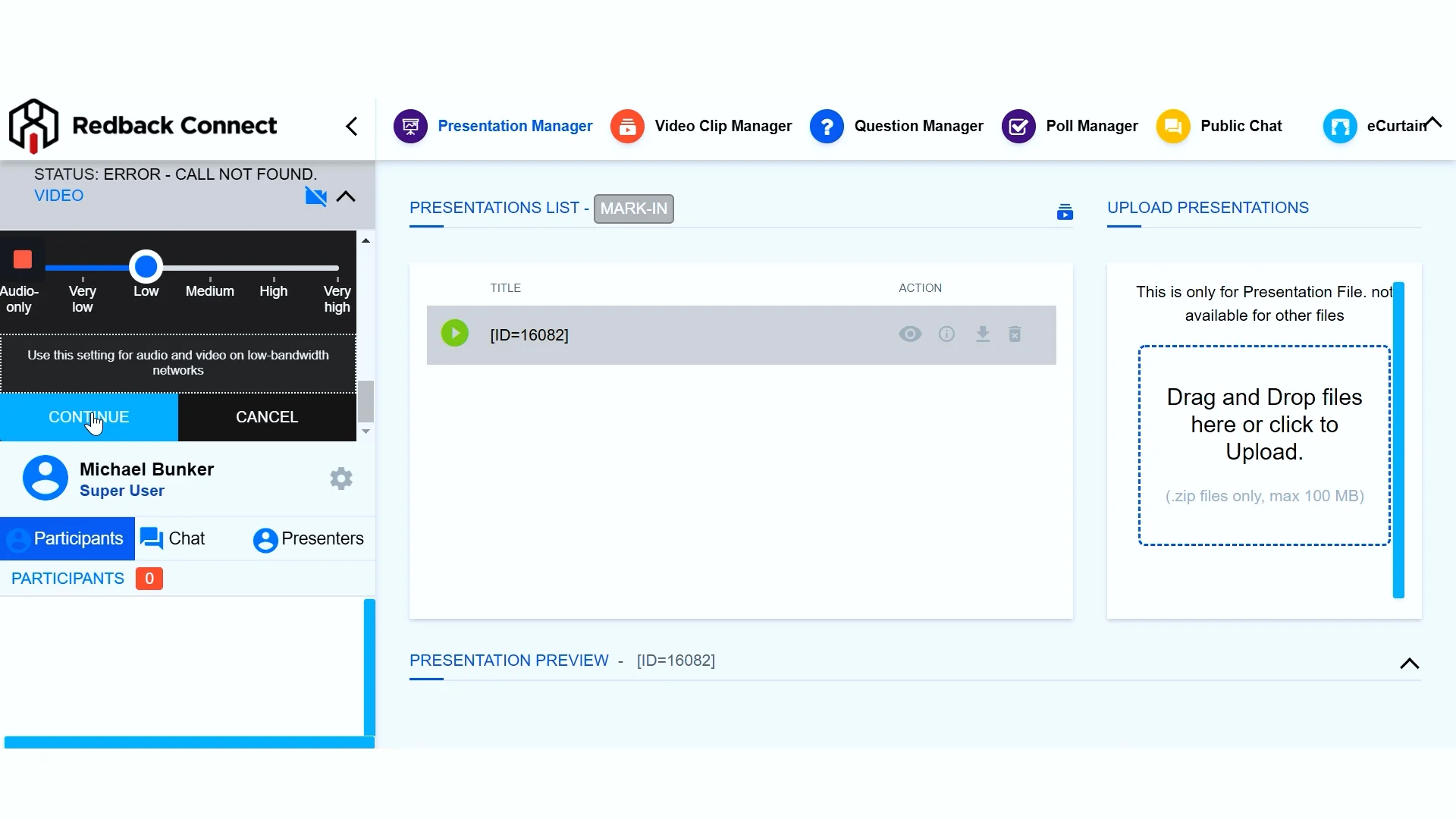Viewport: 1456px width, 819px height.
Task: Open the Question Manager icon
Action: (827, 126)
